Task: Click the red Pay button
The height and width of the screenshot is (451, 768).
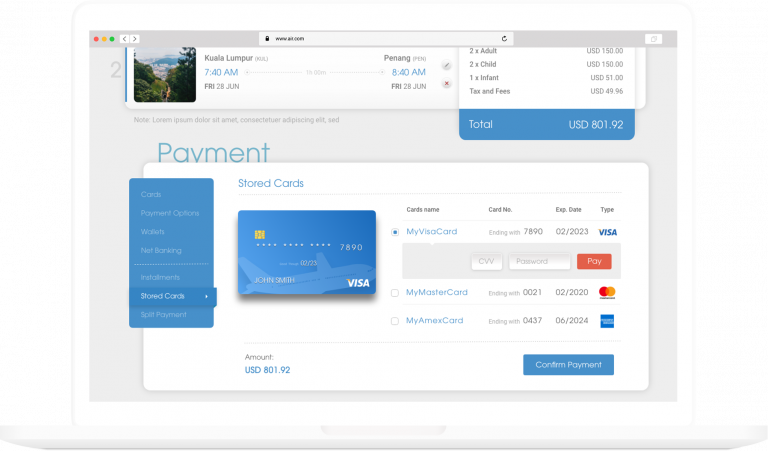Action: [x=594, y=261]
